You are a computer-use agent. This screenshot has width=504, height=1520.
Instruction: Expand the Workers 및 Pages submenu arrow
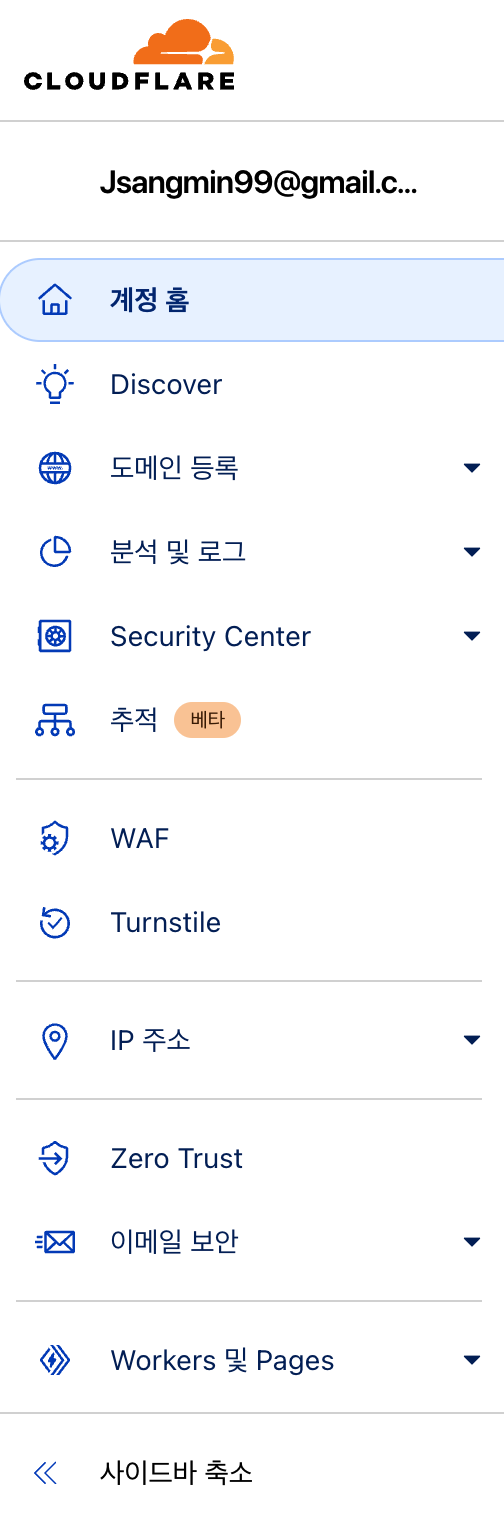click(x=472, y=1360)
